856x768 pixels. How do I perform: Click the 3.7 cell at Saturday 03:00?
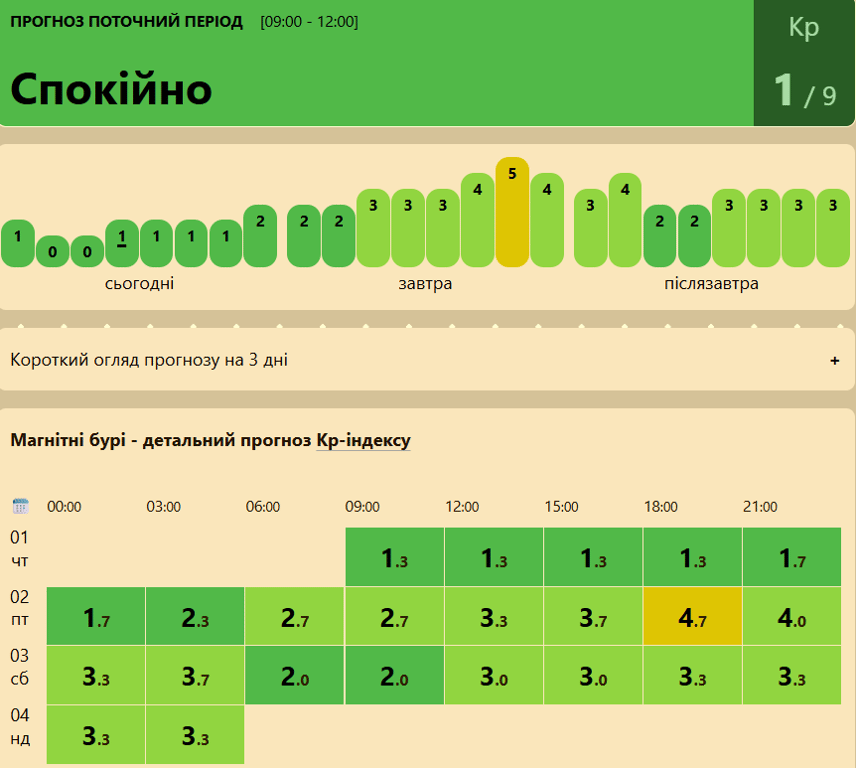(195, 675)
